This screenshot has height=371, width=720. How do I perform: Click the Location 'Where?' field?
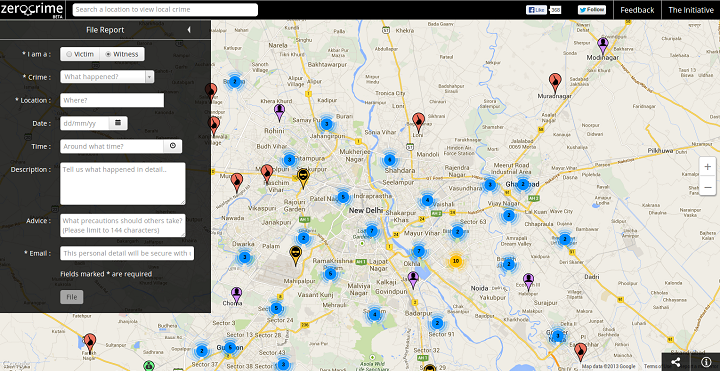(x=112, y=100)
